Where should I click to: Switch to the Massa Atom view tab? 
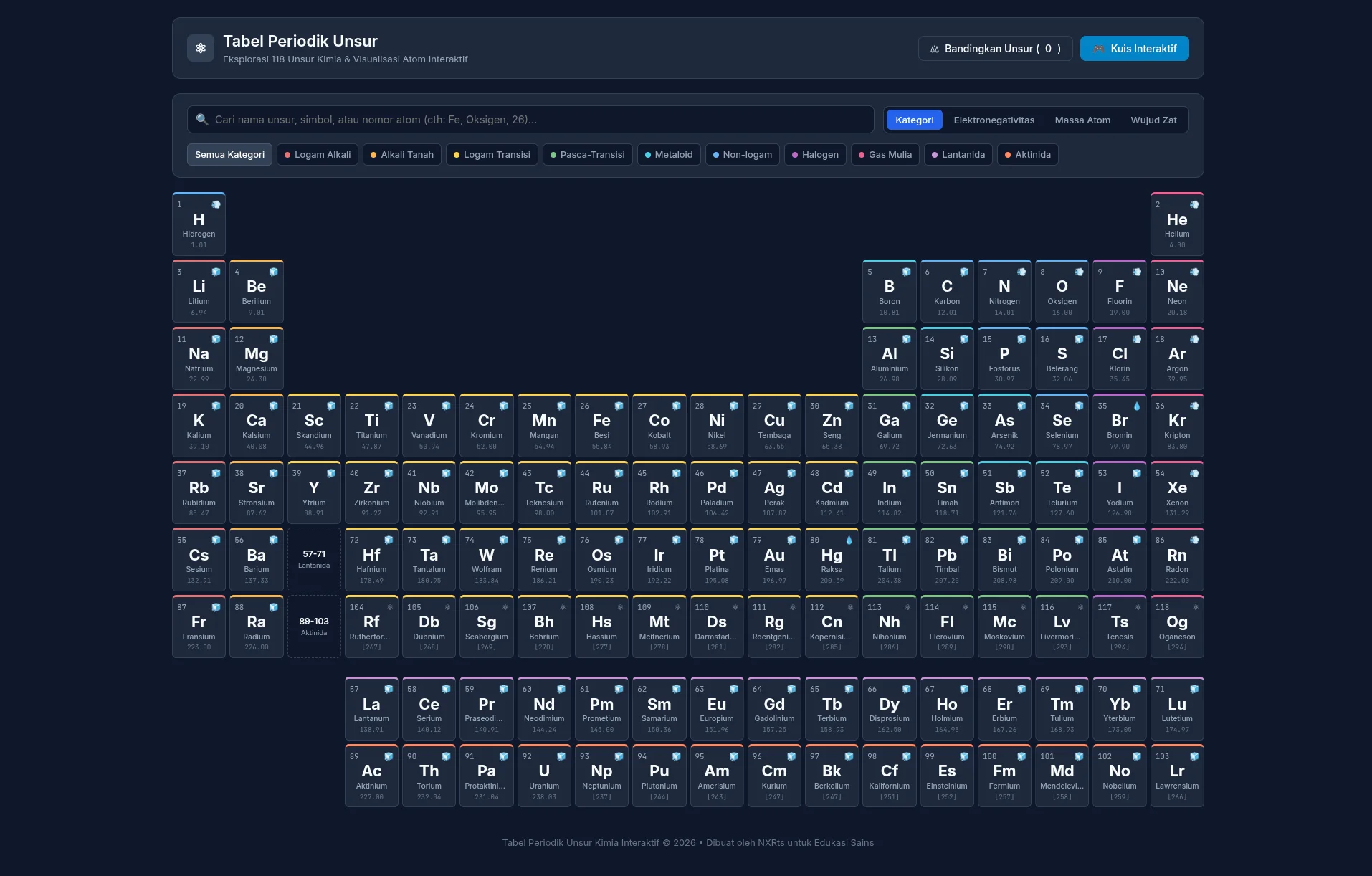pos(1082,120)
